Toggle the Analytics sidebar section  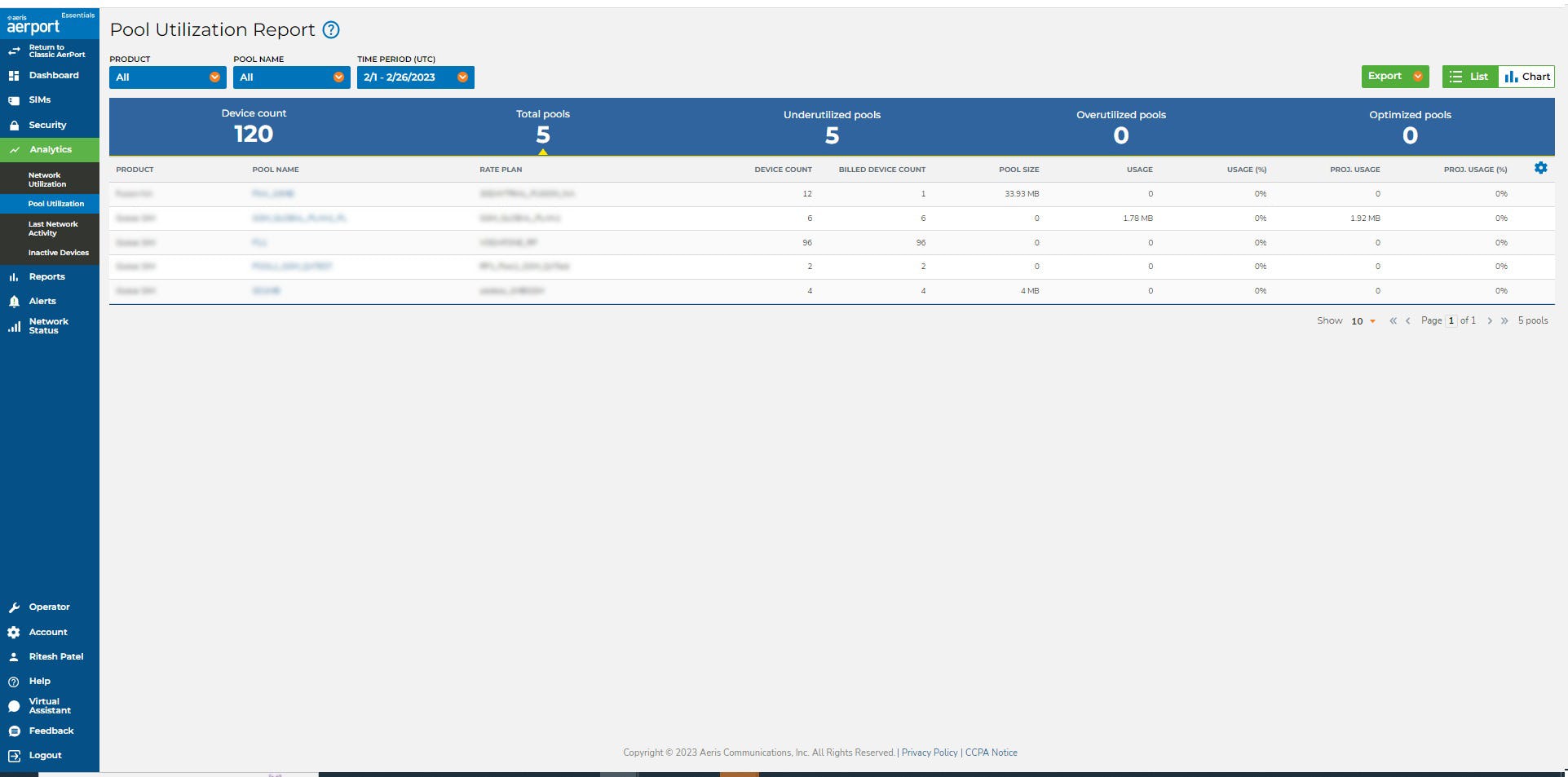(x=51, y=149)
